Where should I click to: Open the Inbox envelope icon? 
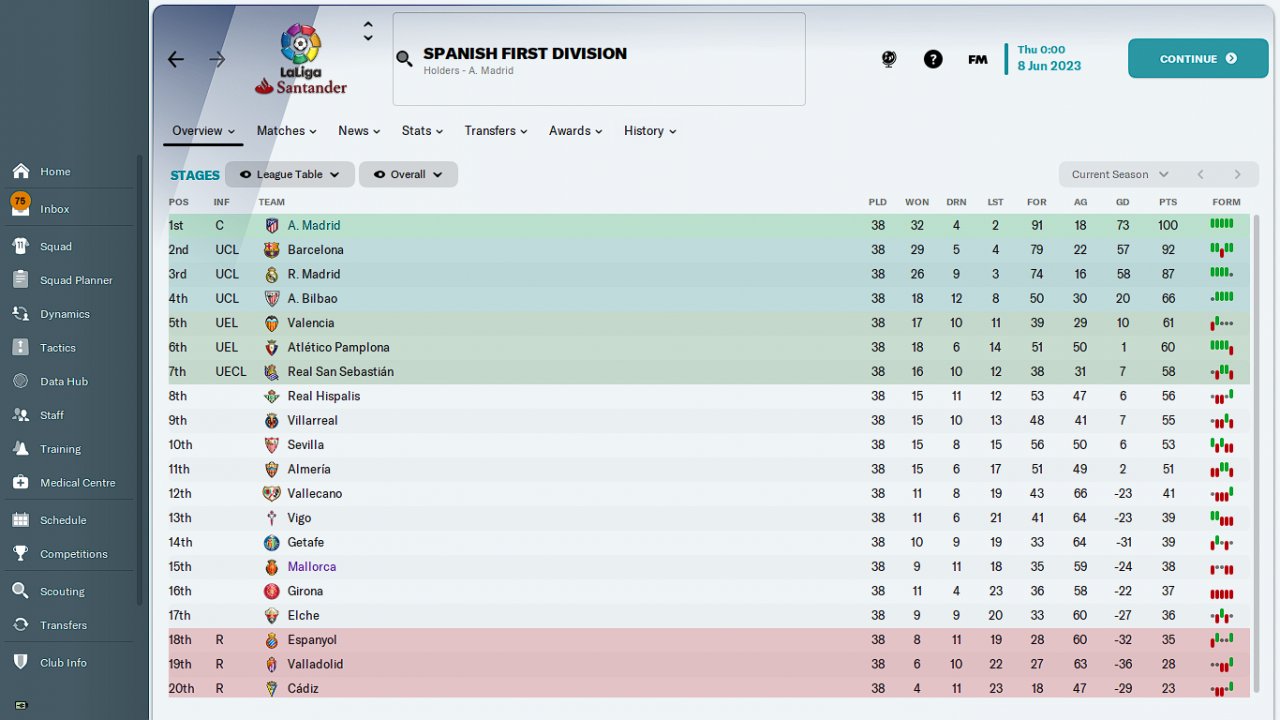click(20, 209)
